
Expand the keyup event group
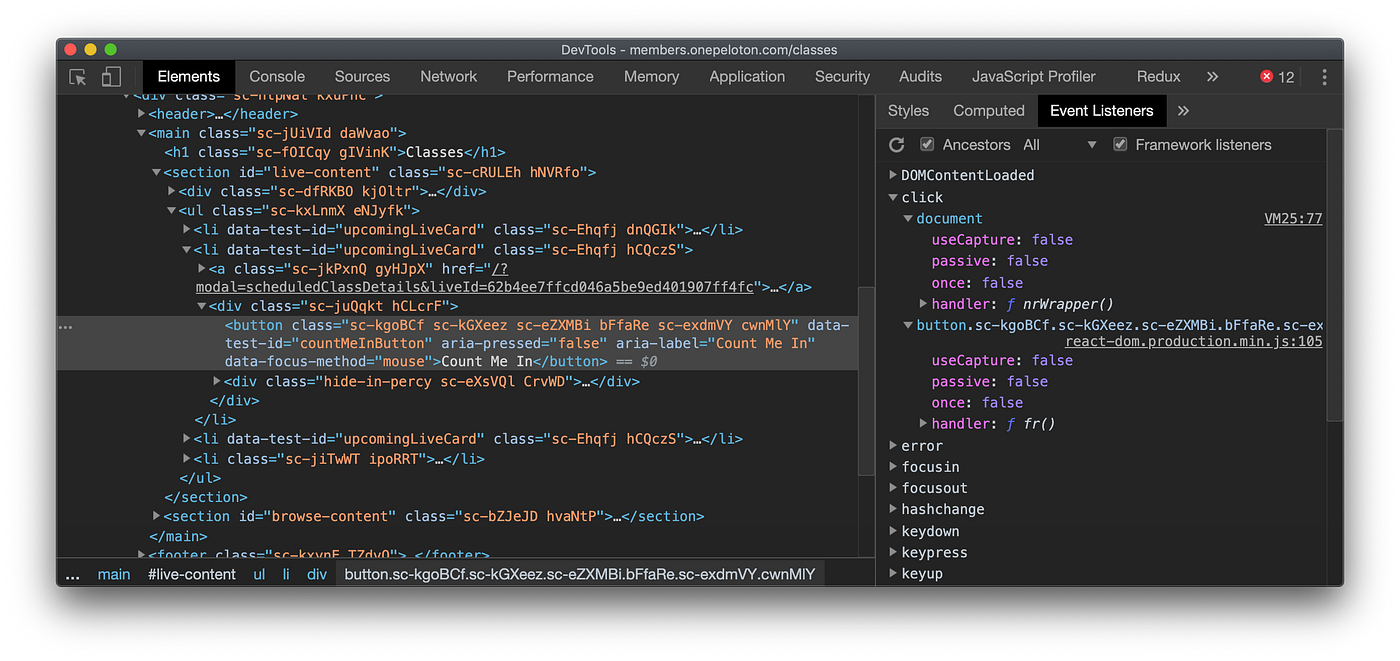(x=894, y=574)
